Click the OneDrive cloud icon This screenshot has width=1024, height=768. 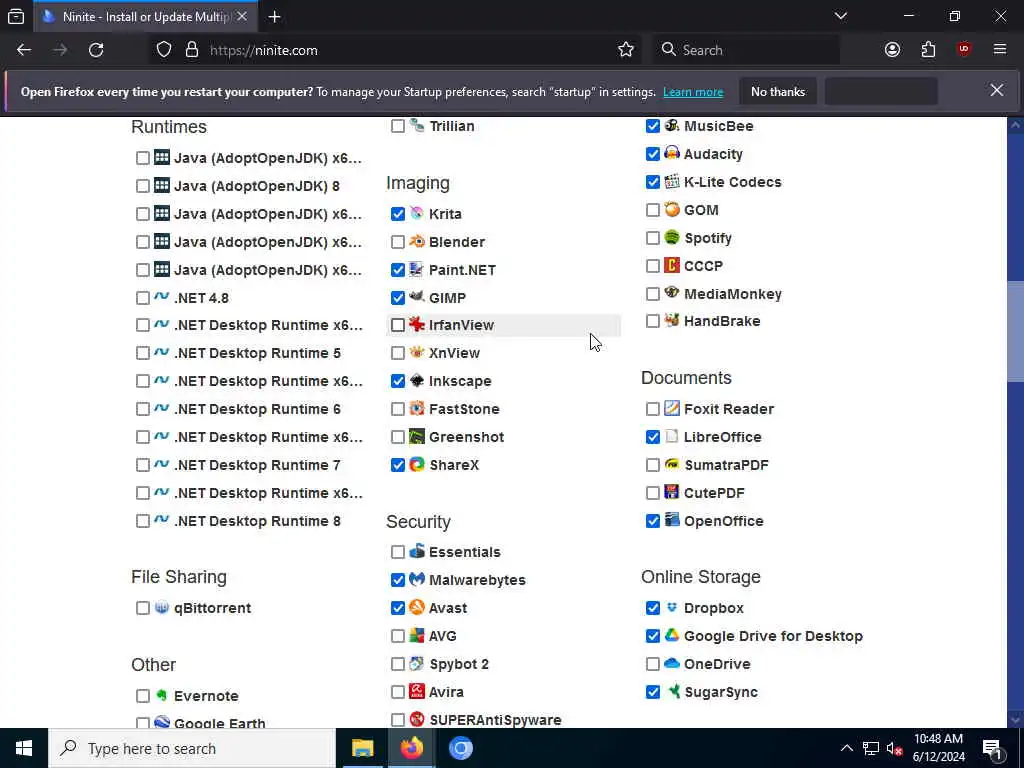pos(672,663)
